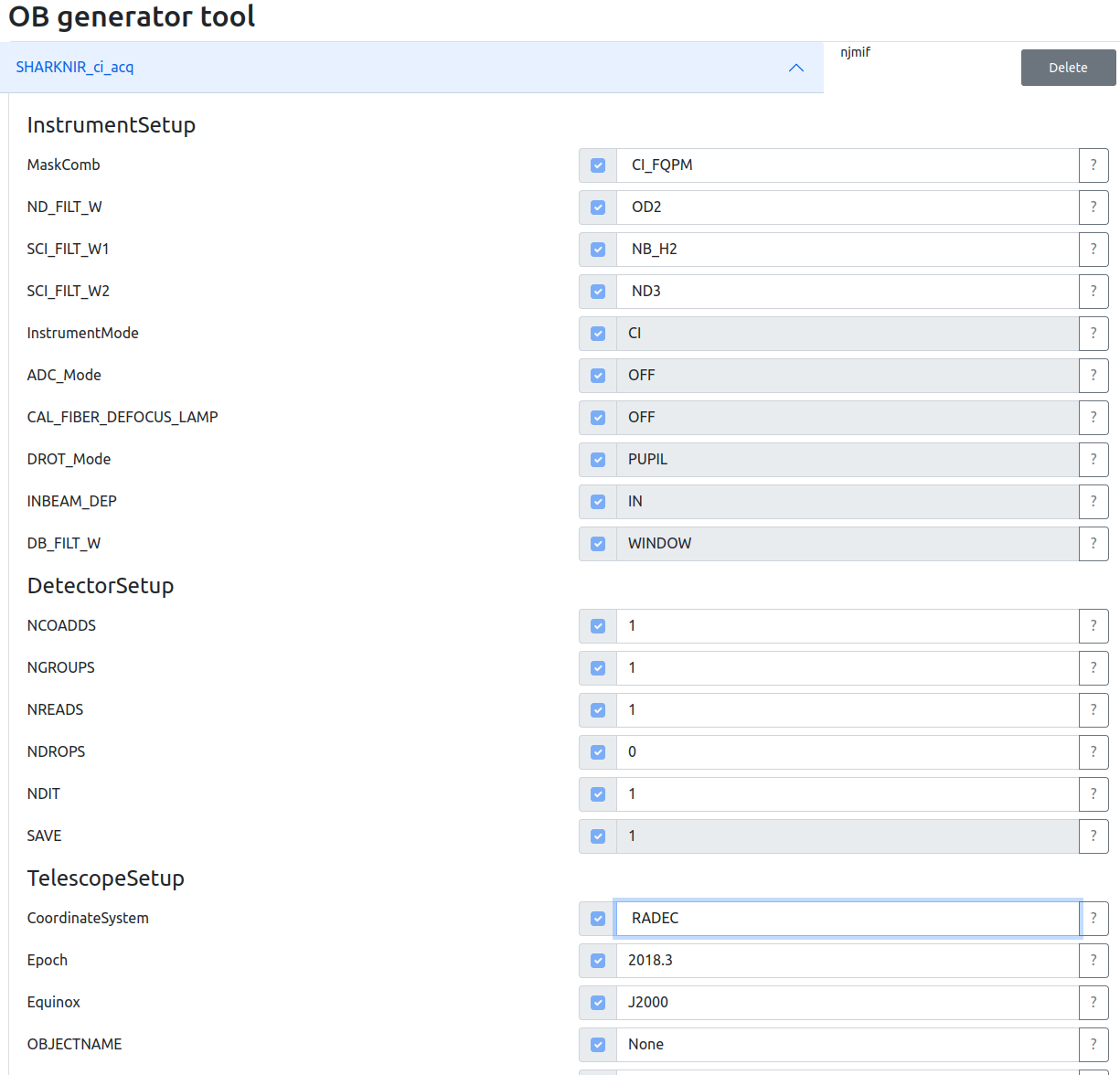Show help for DROT_Mode

pyautogui.click(x=1093, y=460)
